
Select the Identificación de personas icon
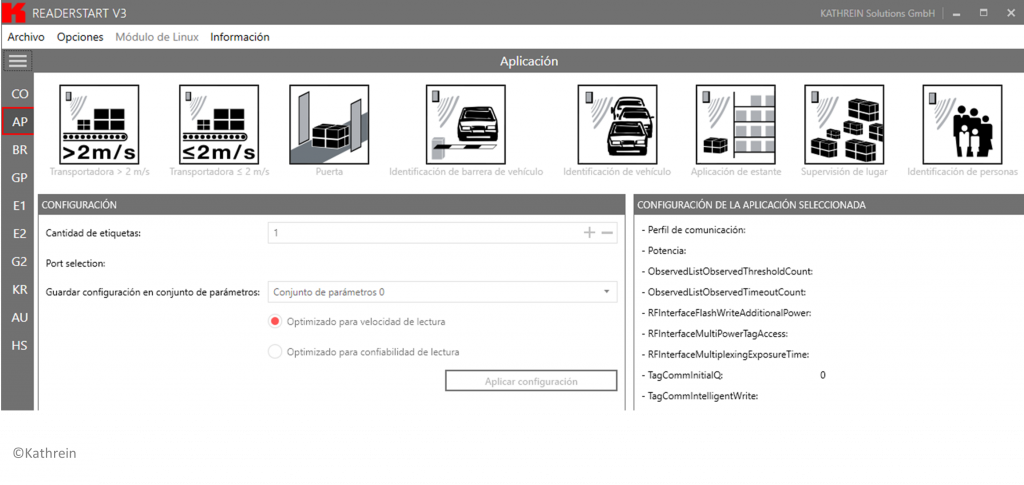pos(962,124)
